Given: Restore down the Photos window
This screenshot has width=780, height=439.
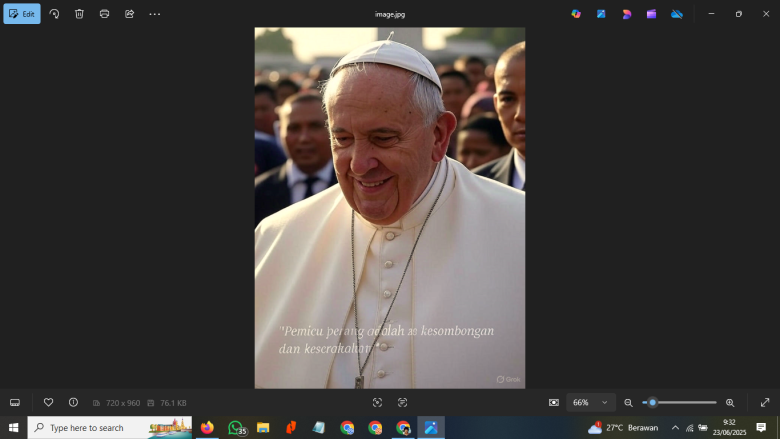Looking at the screenshot, I should coord(739,14).
